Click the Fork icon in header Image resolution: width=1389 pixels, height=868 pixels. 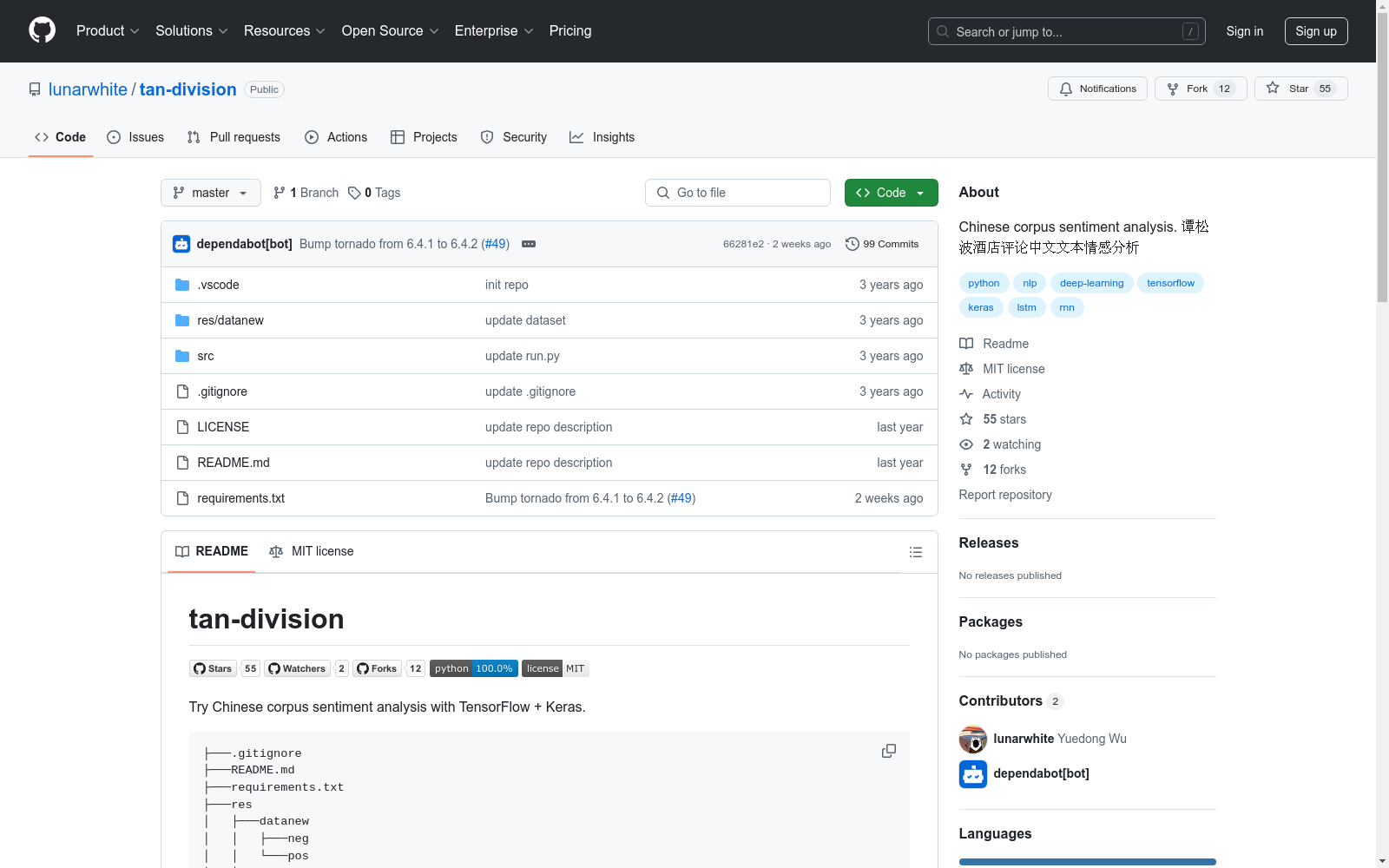pos(1173,89)
